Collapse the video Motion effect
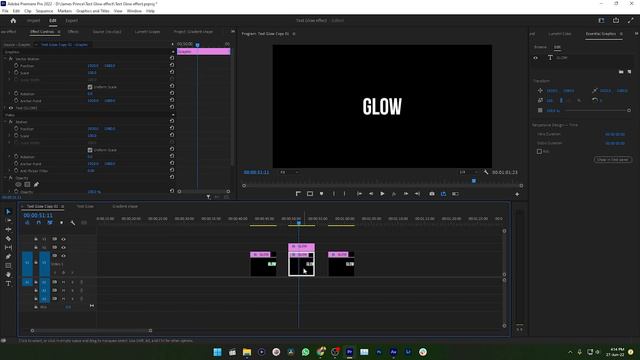640x360 pixels. click(5, 122)
